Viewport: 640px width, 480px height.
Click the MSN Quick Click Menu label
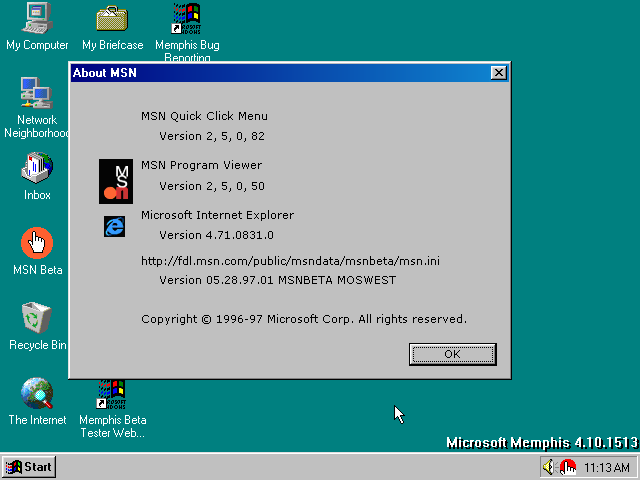[204, 116]
